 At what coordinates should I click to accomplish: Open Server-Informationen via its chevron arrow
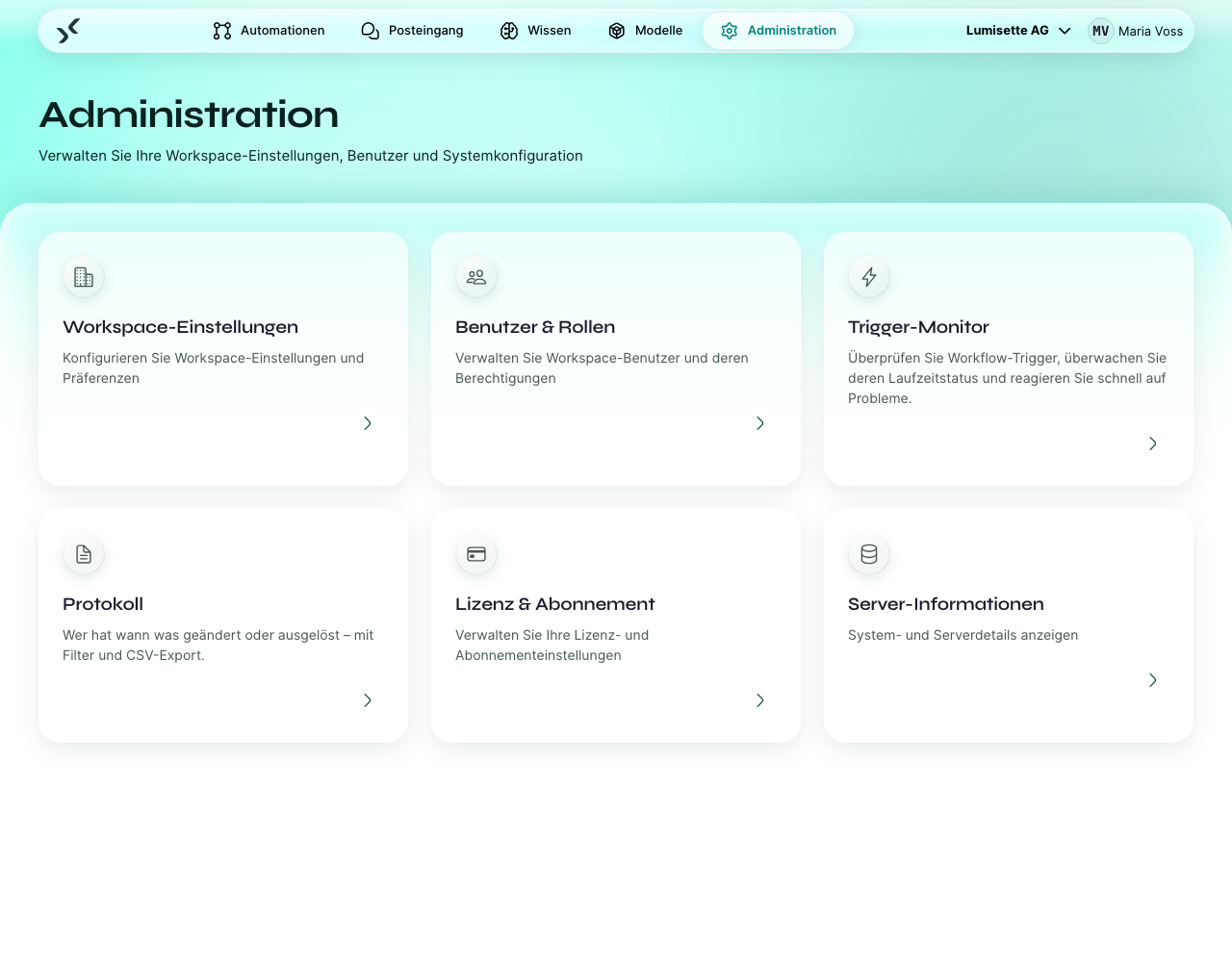pos(1153,680)
